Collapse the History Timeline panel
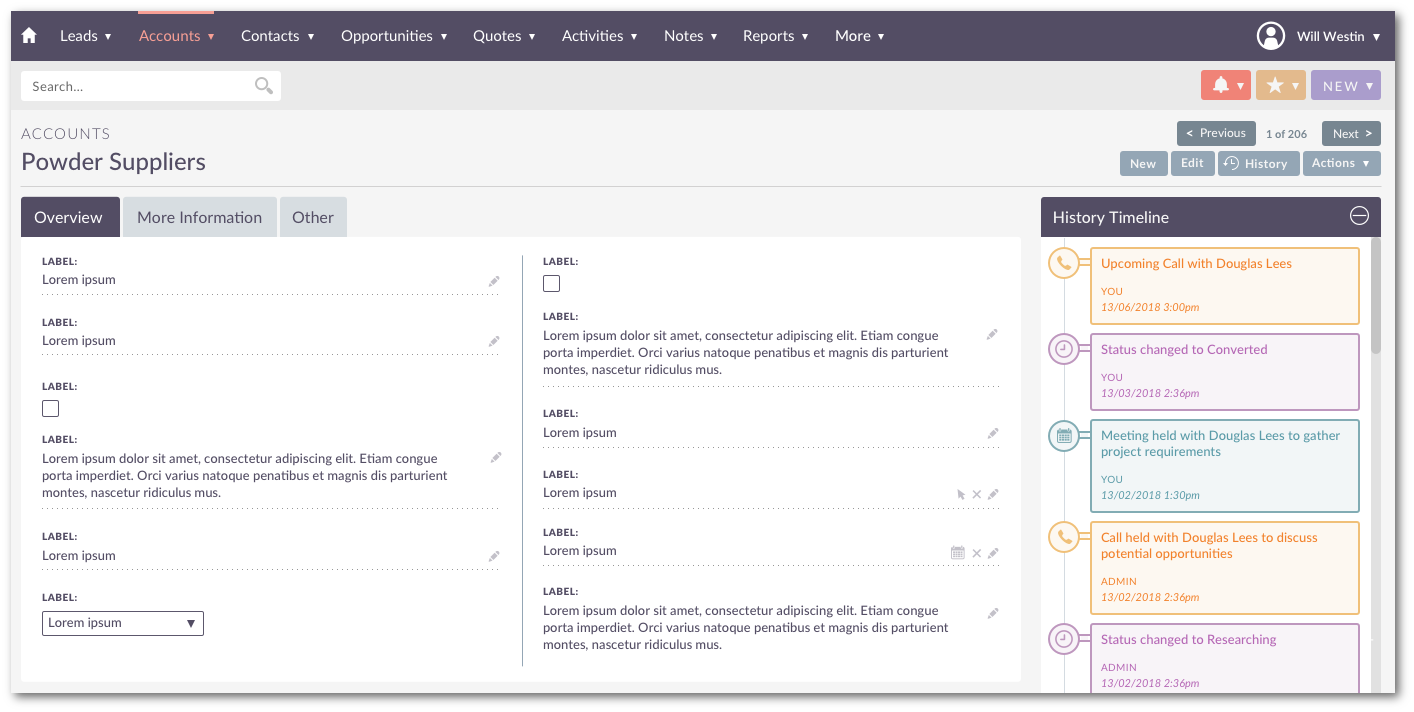Screen dimensions: 1414x712 tap(1358, 216)
